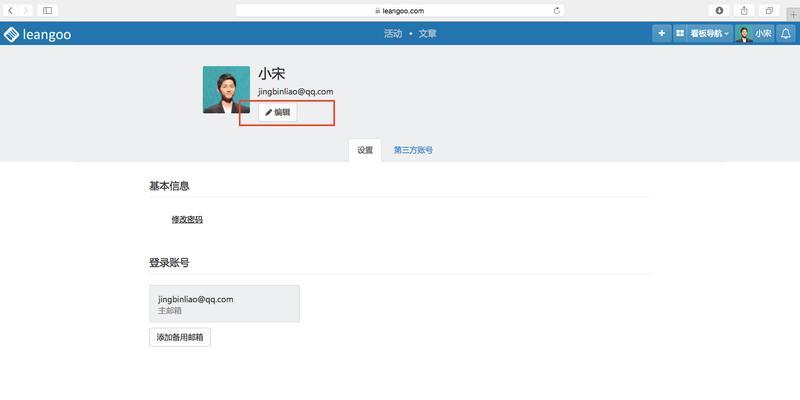This screenshot has height=400, width=800.
Task: Click the 登录账号 section heading
Action: [169, 263]
